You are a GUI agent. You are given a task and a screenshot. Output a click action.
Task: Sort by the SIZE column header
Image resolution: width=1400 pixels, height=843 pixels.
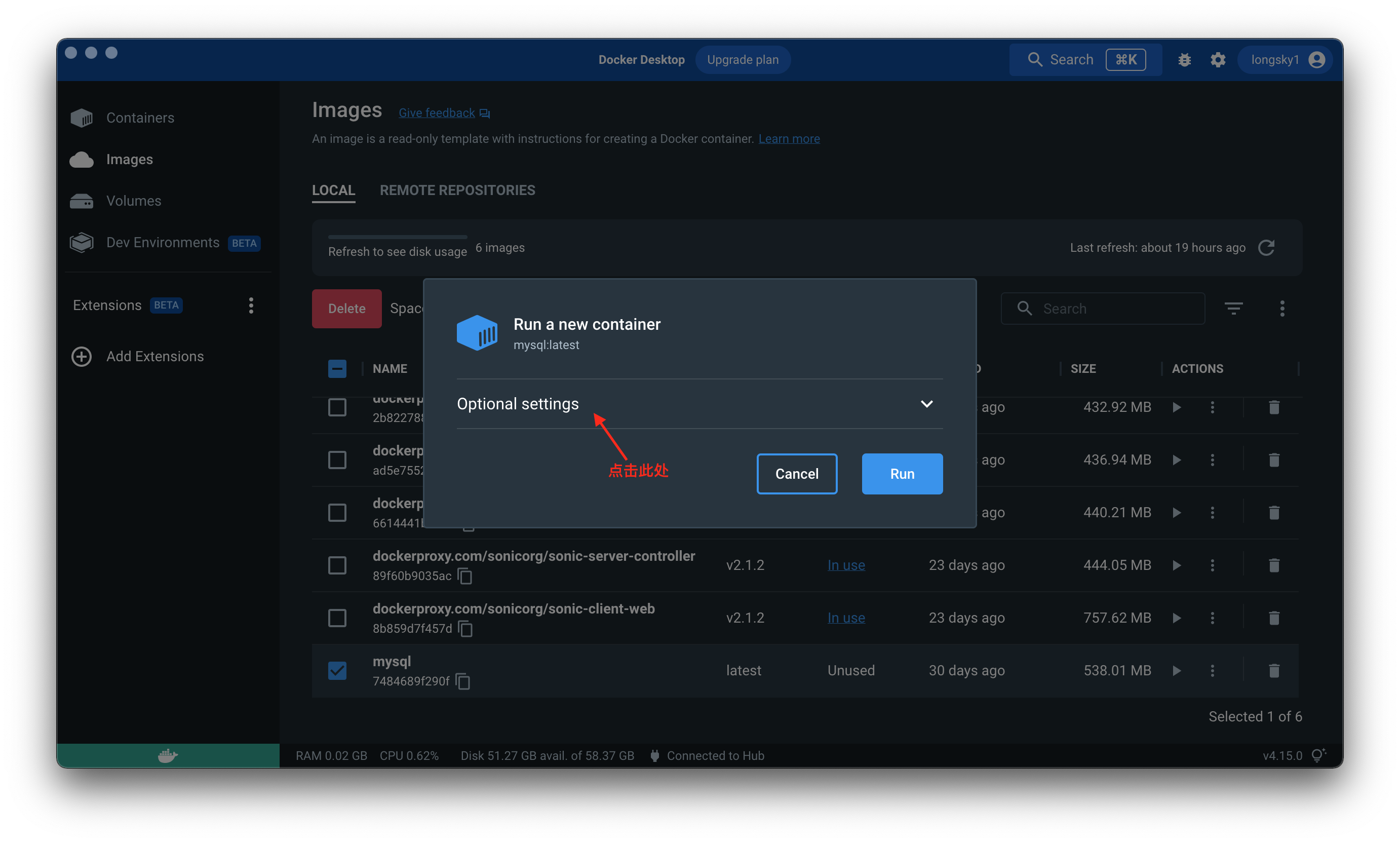tap(1082, 369)
